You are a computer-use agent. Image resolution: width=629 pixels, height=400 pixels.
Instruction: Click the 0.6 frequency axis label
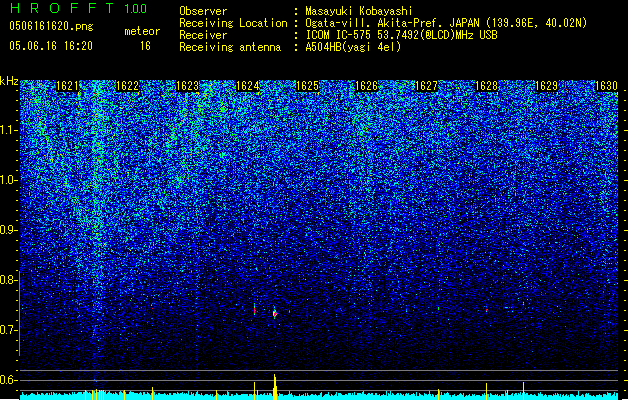pos(8,380)
